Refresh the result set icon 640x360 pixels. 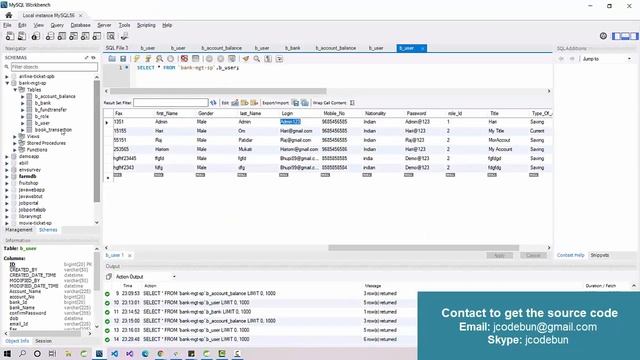point(213,103)
